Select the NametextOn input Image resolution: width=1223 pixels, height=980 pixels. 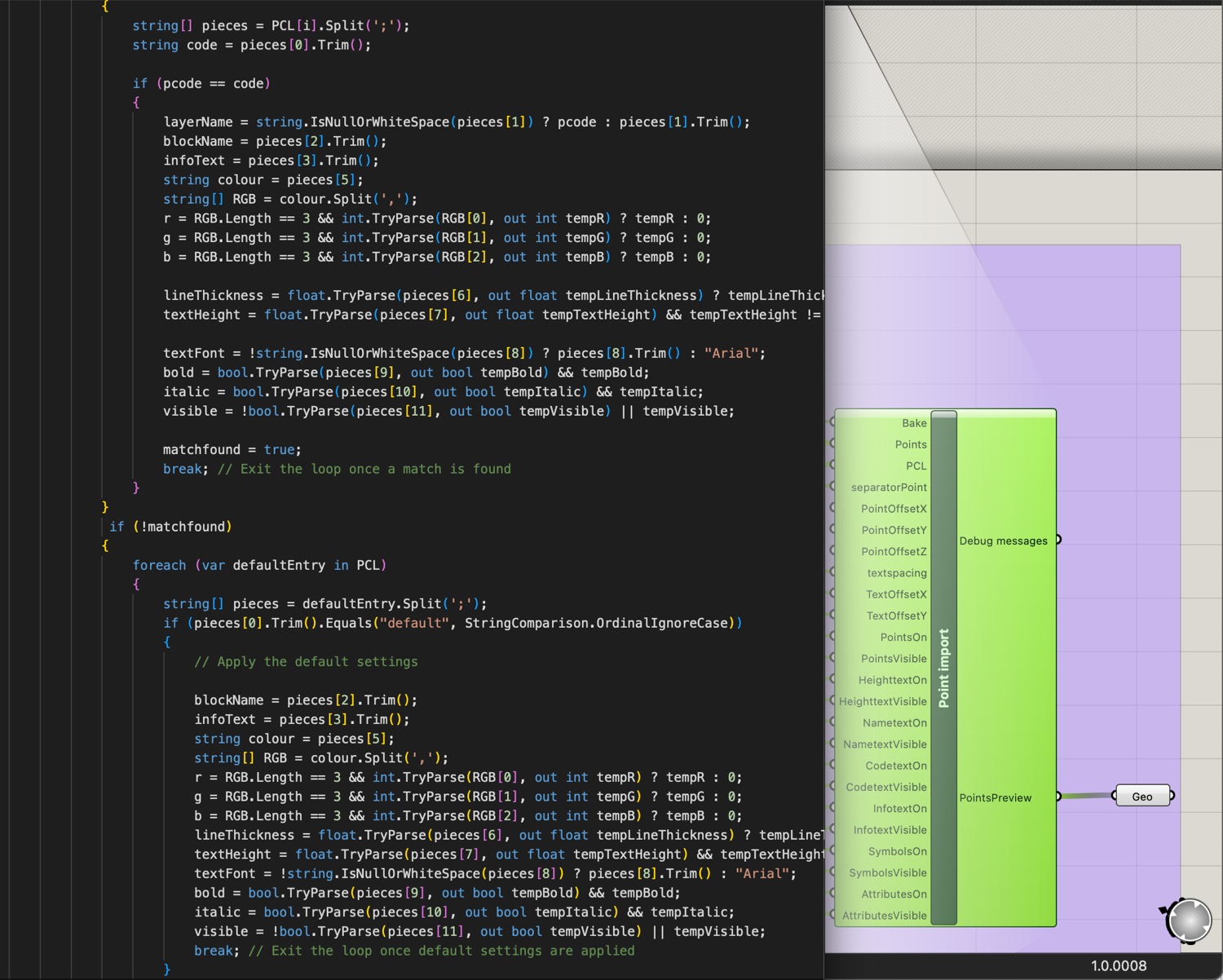tap(894, 723)
